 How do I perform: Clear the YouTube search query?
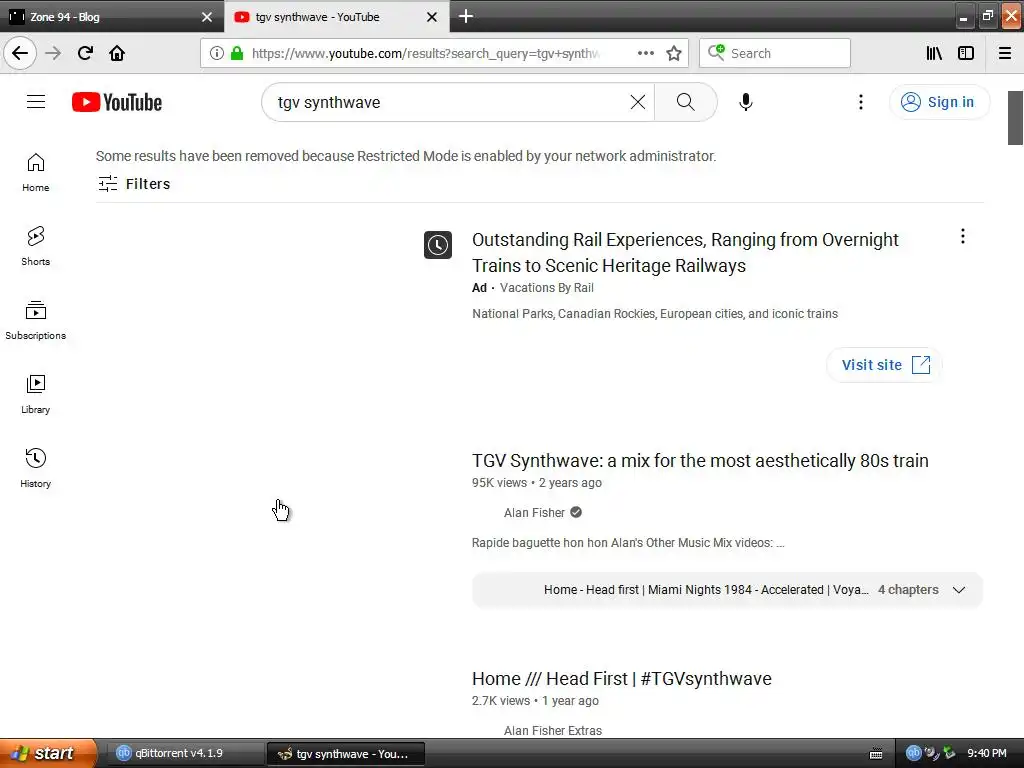tap(637, 102)
